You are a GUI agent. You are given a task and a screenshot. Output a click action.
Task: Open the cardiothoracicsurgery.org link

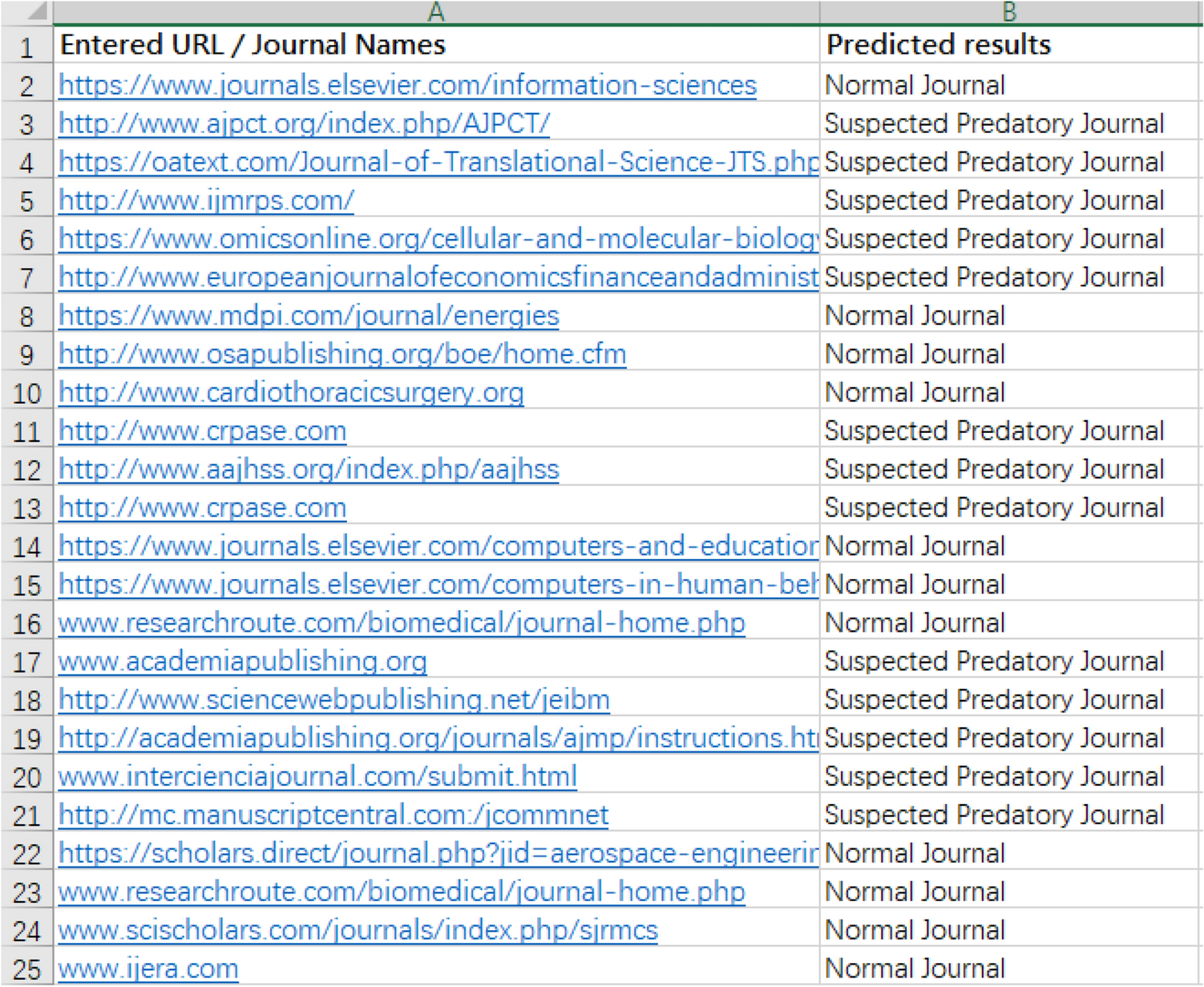click(x=291, y=393)
